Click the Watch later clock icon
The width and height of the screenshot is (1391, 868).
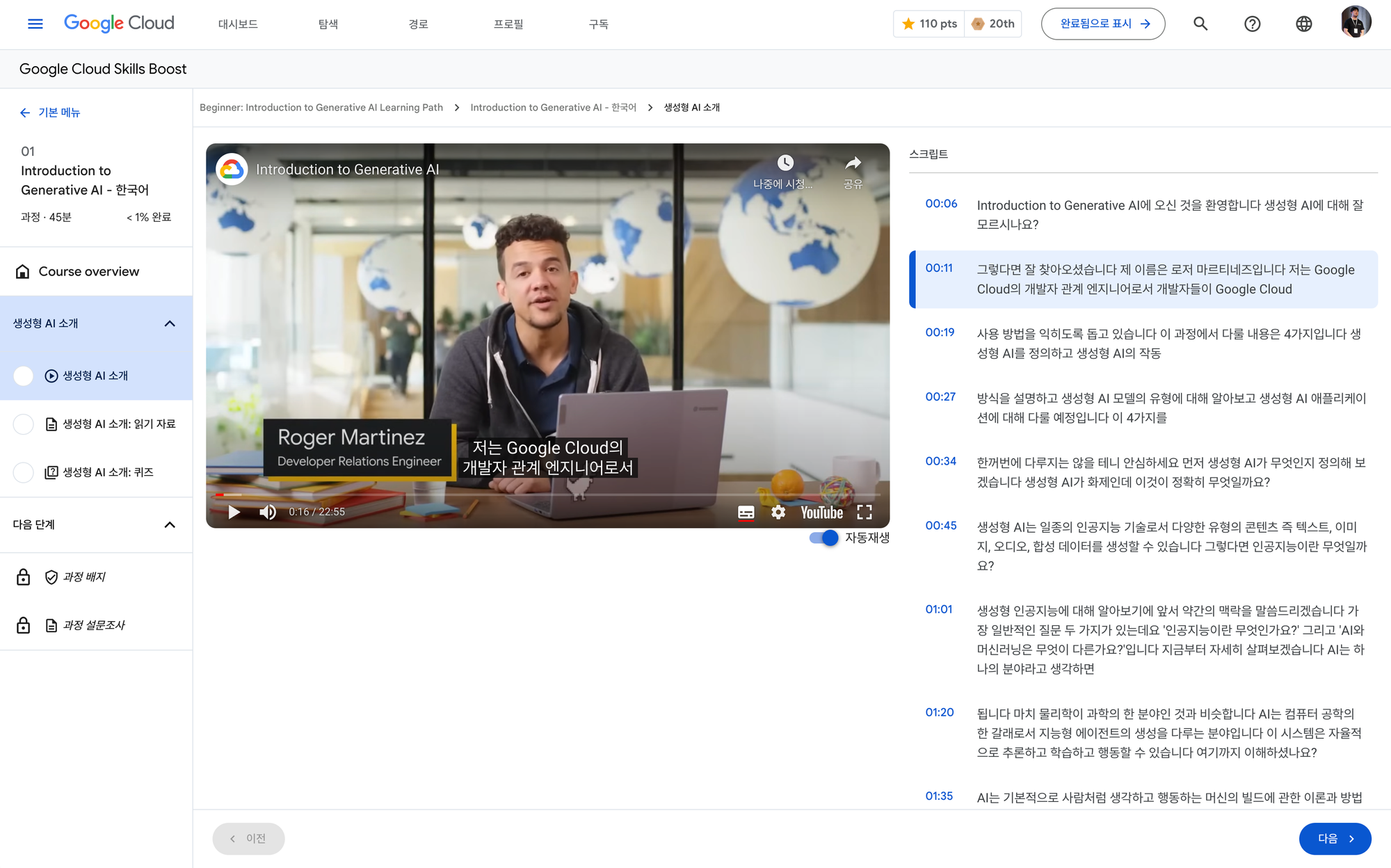(x=785, y=163)
